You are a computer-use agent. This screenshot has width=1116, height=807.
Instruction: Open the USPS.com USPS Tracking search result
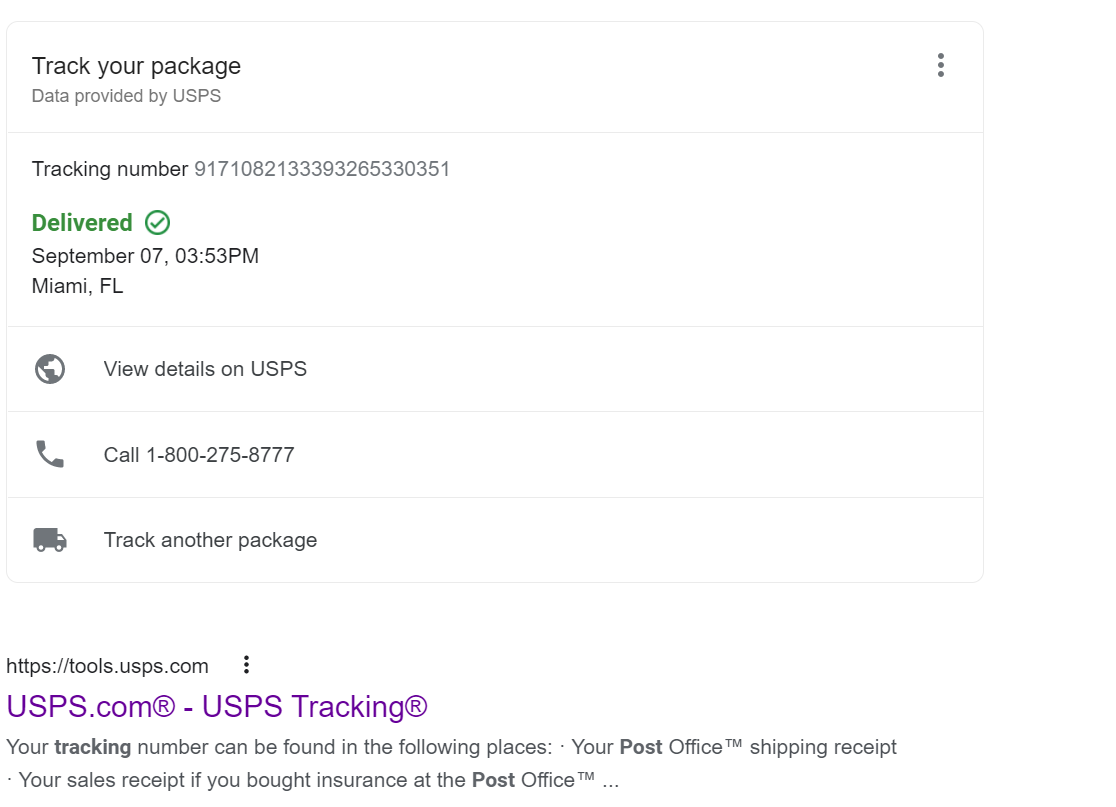pyautogui.click(x=217, y=707)
